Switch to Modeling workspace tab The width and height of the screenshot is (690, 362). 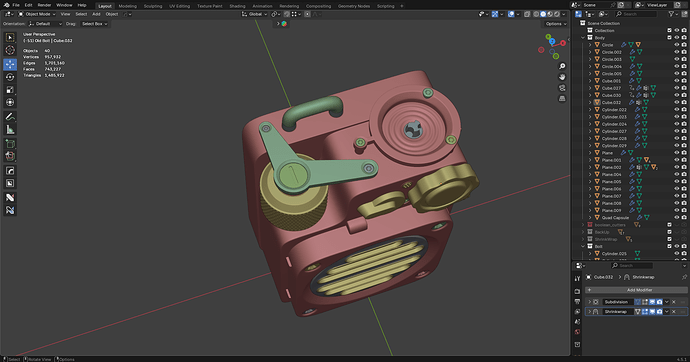pyautogui.click(x=128, y=6)
